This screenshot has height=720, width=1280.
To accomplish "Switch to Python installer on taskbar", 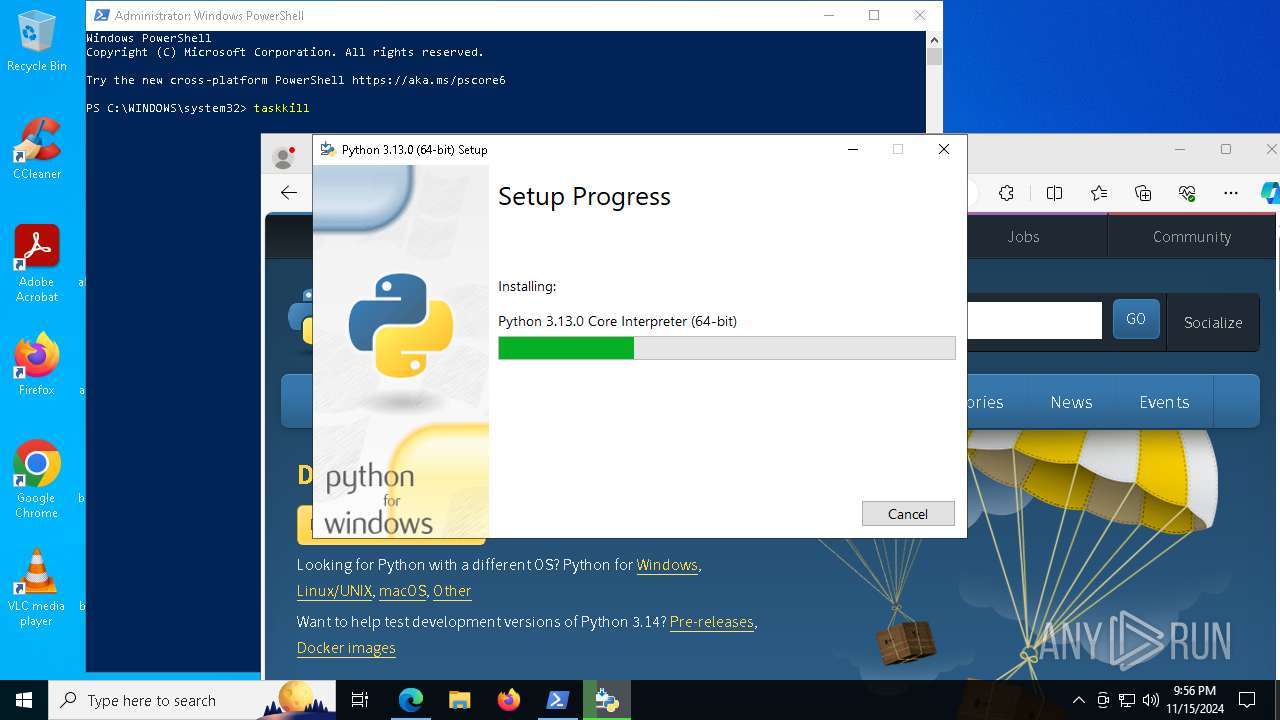I will tap(607, 700).
